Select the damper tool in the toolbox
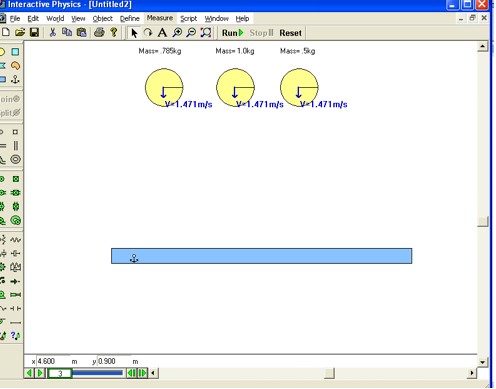 pos(16,253)
